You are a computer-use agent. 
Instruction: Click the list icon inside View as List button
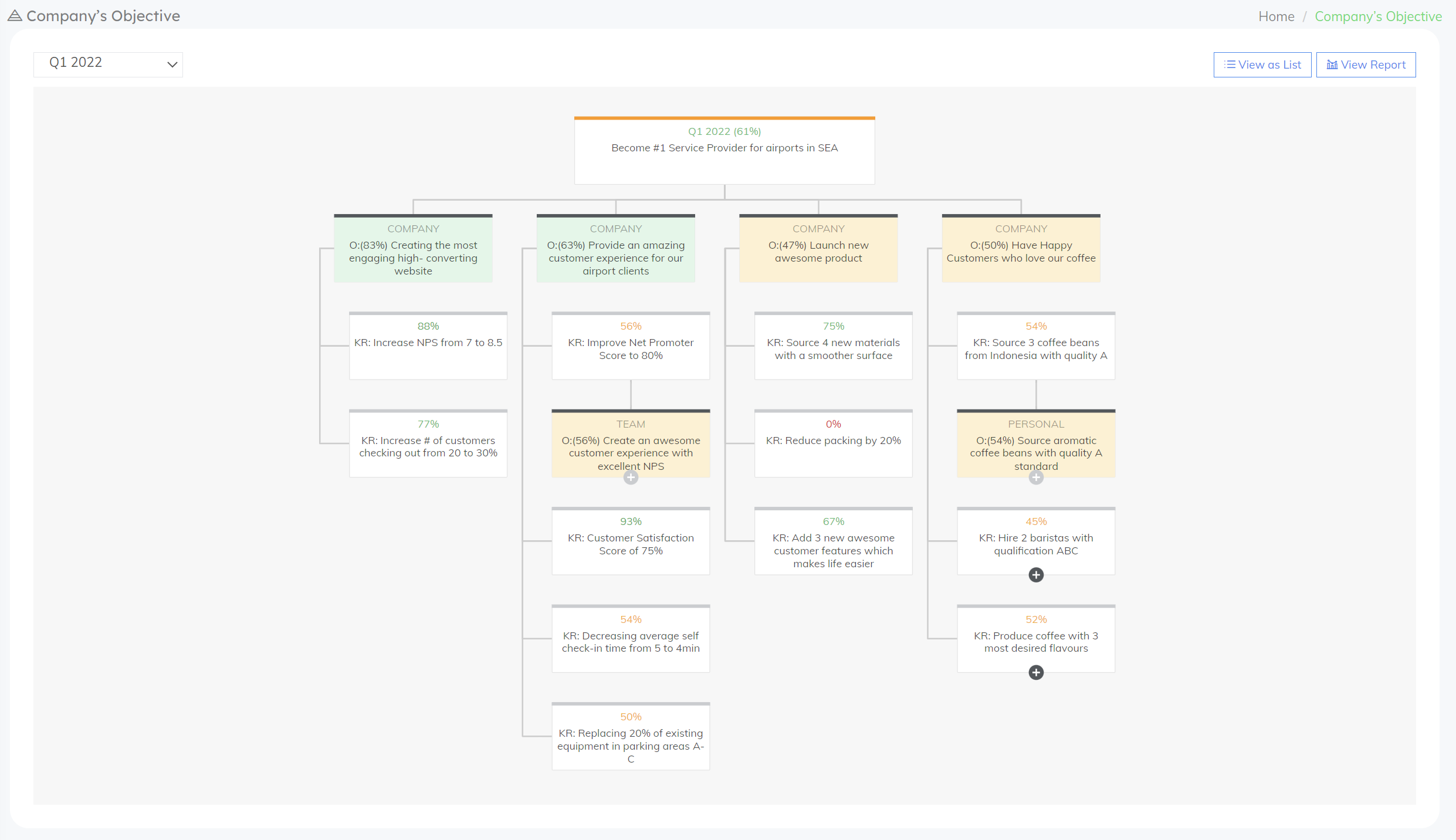tap(1229, 65)
